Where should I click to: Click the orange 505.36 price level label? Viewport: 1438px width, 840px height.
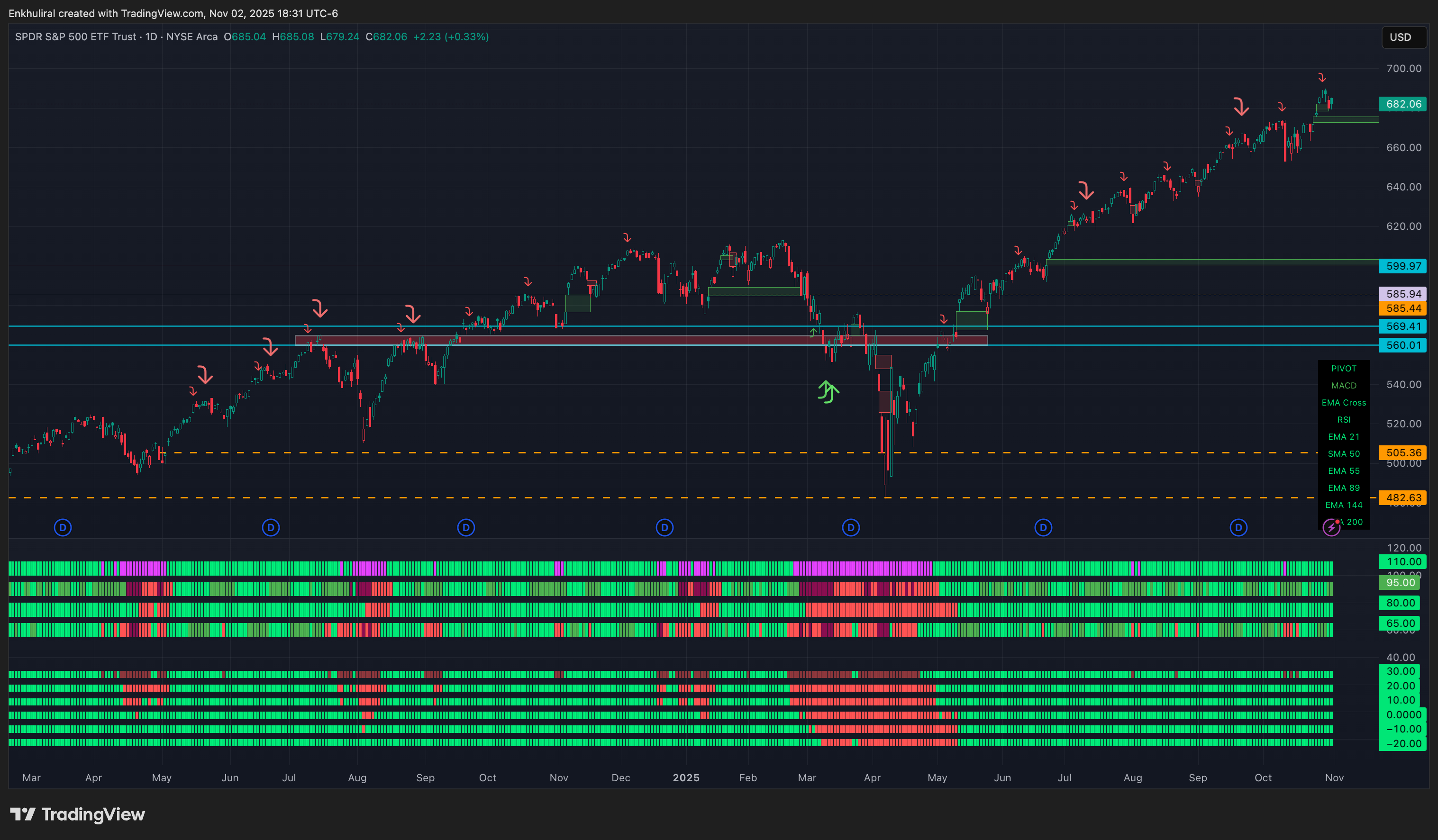click(x=1402, y=453)
